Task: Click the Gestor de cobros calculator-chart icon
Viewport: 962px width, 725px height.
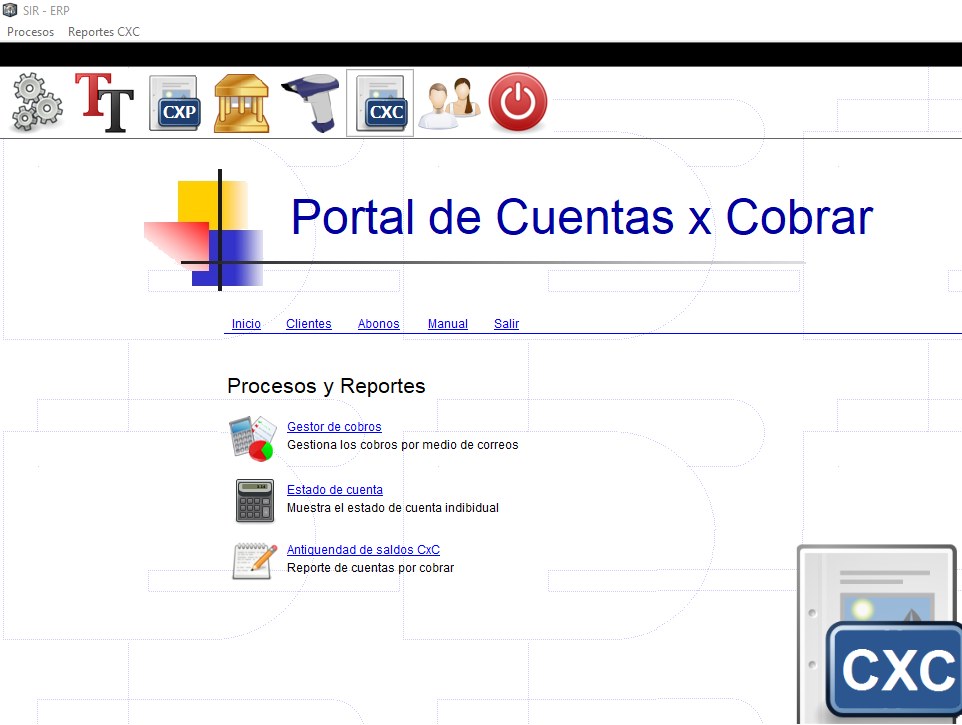Action: tap(253, 437)
